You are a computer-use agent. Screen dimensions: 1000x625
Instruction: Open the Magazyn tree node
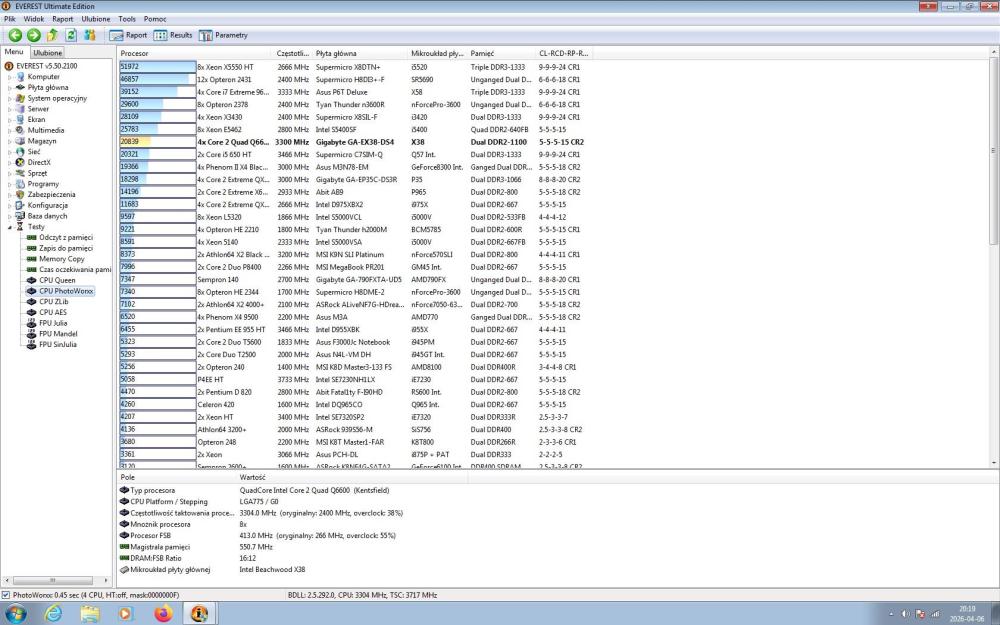41,141
